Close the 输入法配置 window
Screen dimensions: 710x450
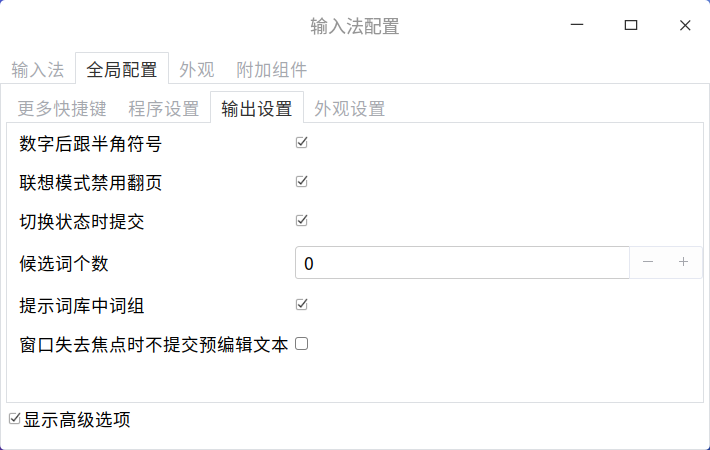pos(685,26)
